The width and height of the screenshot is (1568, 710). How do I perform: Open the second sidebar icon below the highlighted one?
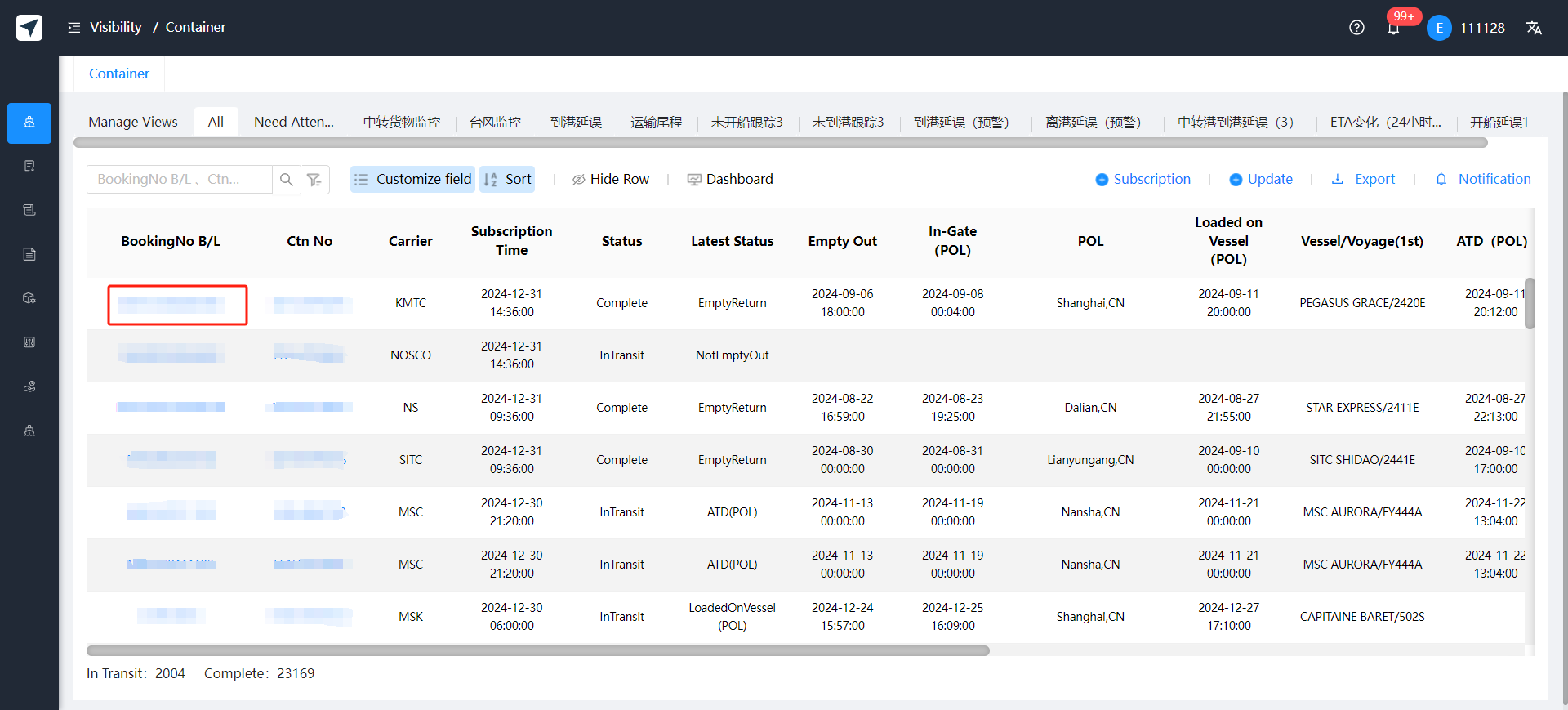click(29, 166)
